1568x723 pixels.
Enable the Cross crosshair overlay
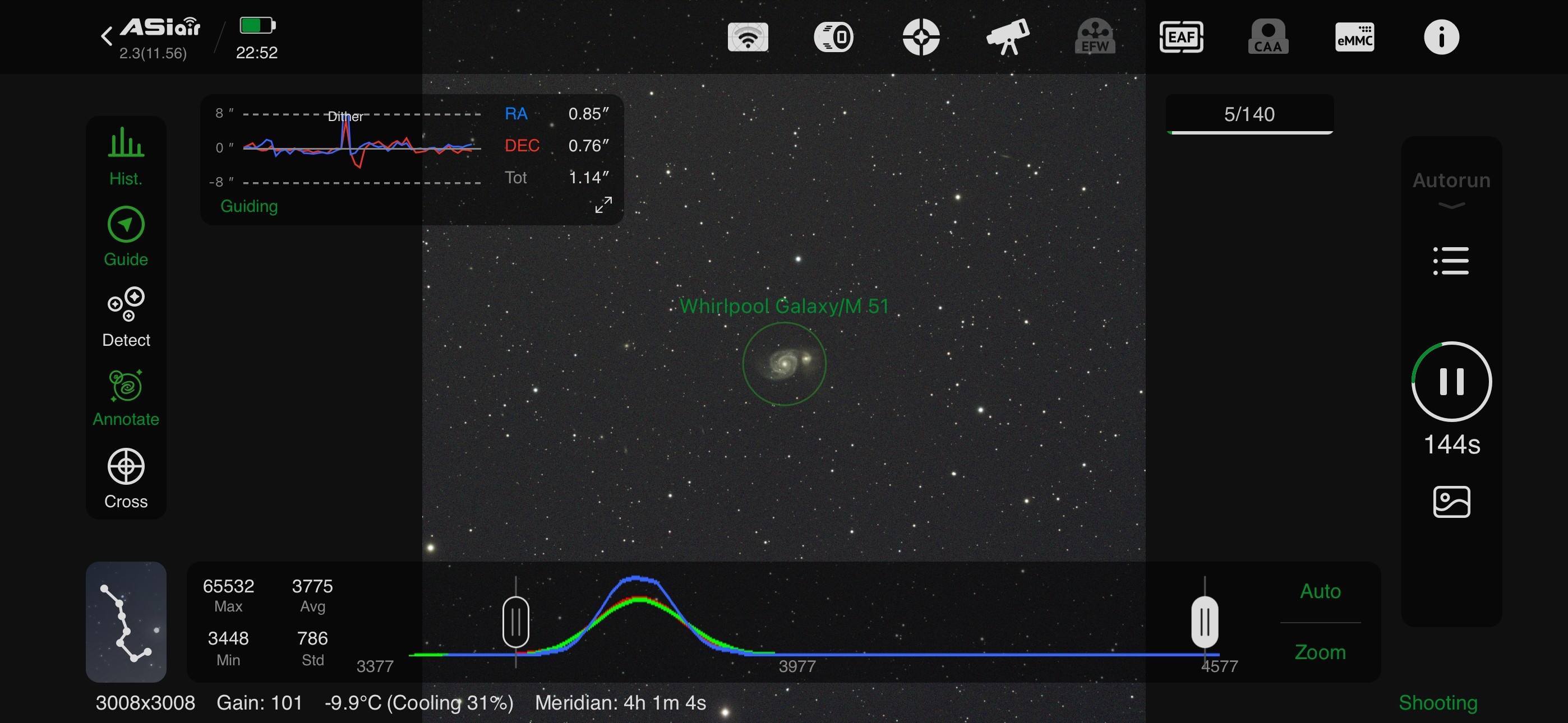tap(126, 478)
